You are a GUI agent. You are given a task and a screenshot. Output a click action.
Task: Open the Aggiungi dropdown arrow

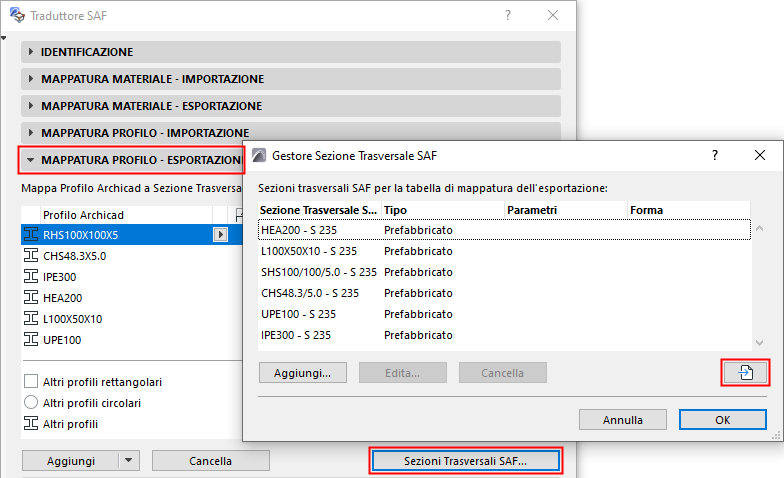128,460
